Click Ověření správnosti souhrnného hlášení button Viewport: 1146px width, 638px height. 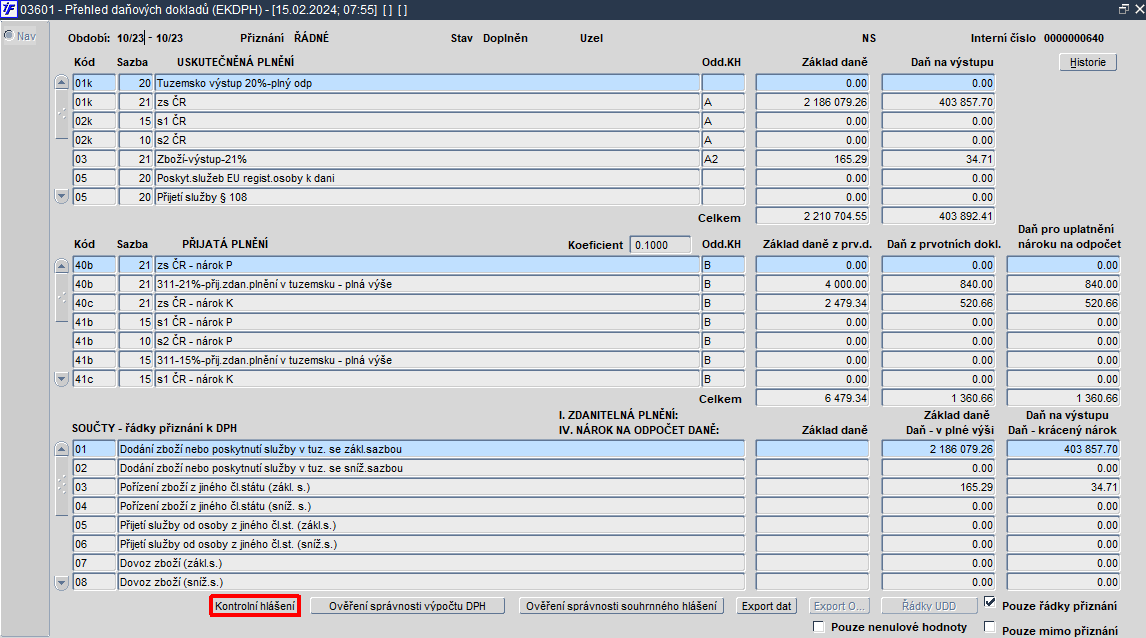pyautogui.click(x=621, y=606)
